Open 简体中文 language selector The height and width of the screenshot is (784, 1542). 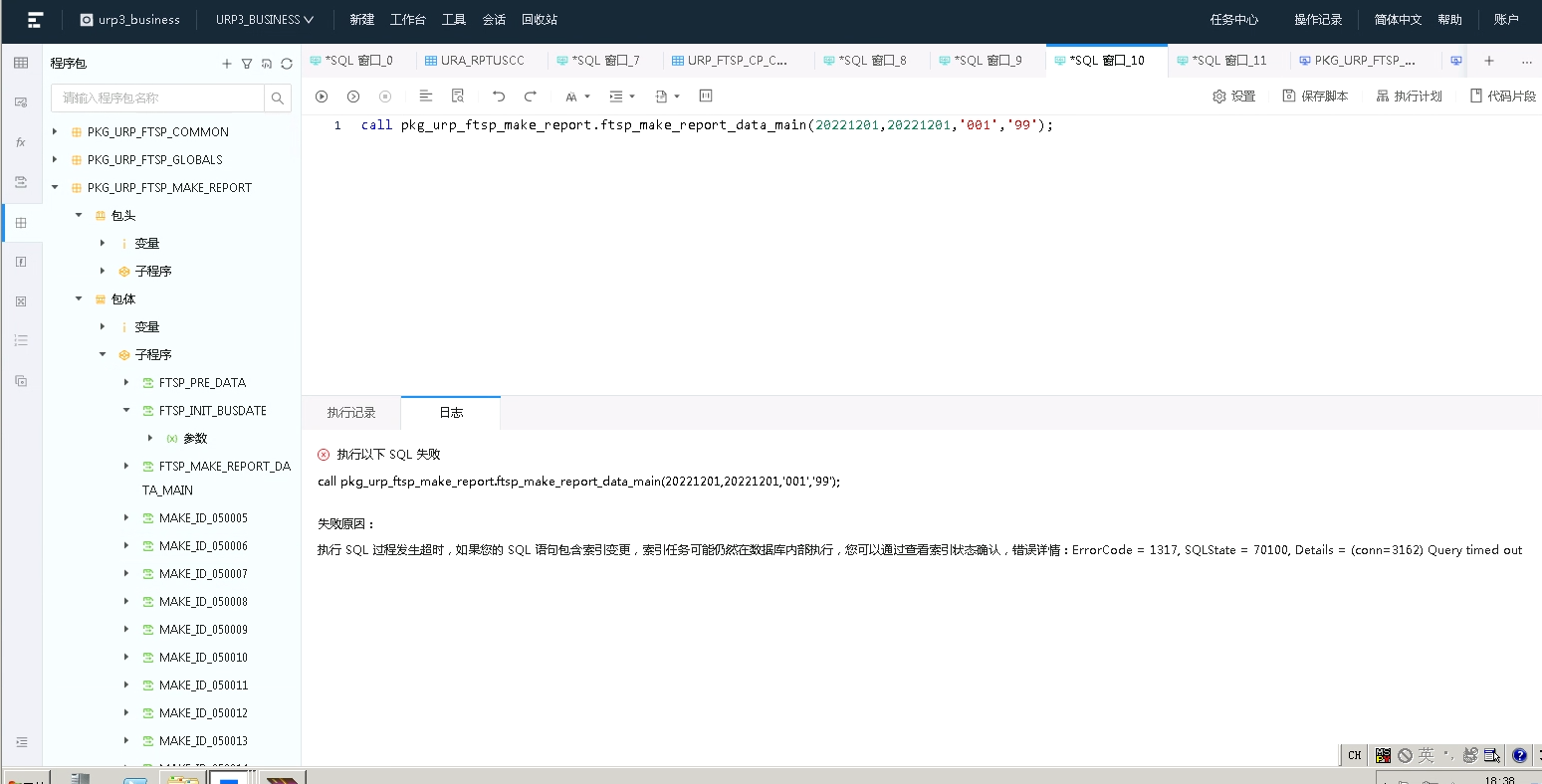point(1398,19)
